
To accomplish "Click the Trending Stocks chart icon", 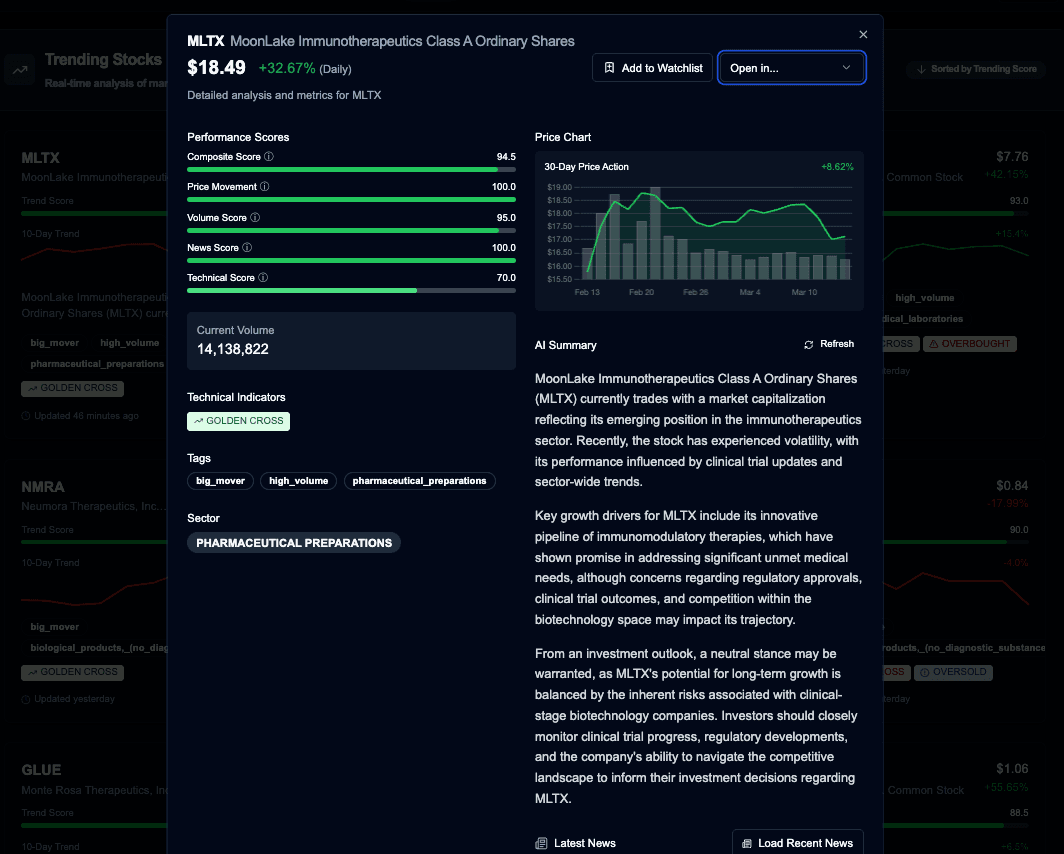I will click(x=20, y=69).
